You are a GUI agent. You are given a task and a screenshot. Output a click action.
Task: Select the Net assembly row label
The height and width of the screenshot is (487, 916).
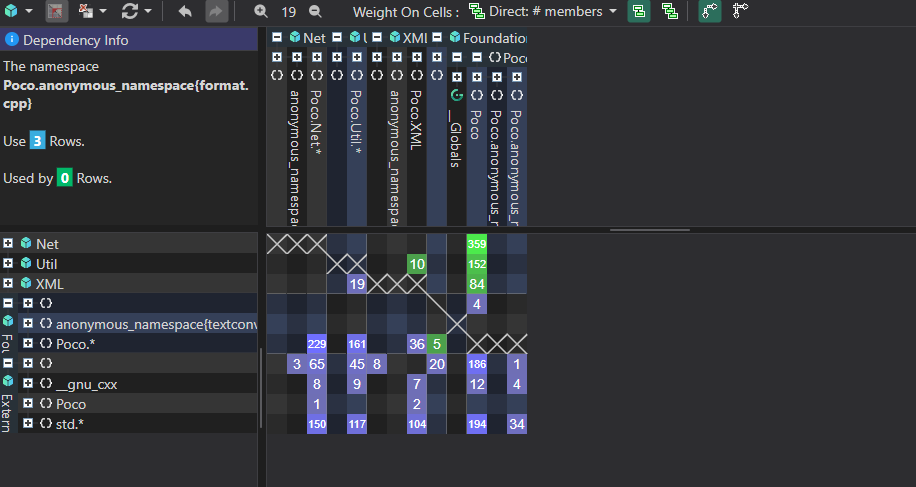[x=47, y=244]
